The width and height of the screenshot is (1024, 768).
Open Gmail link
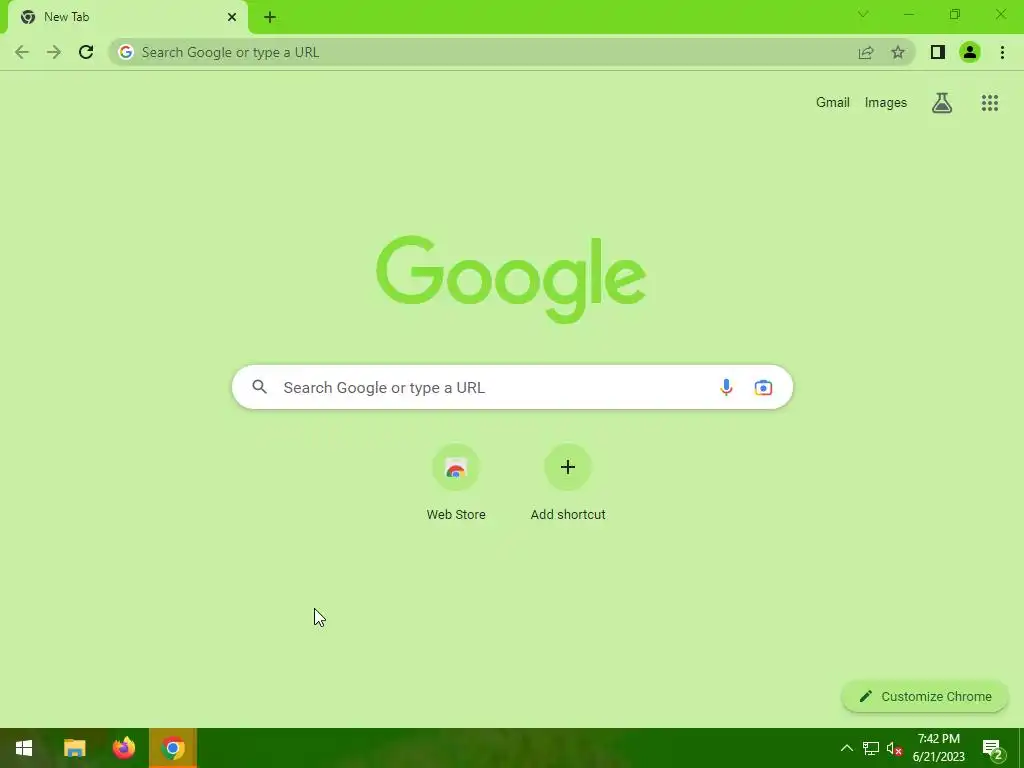(x=833, y=103)
